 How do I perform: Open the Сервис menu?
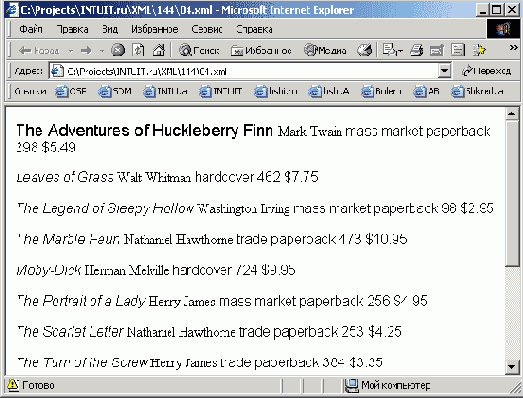tap(207, 29)
